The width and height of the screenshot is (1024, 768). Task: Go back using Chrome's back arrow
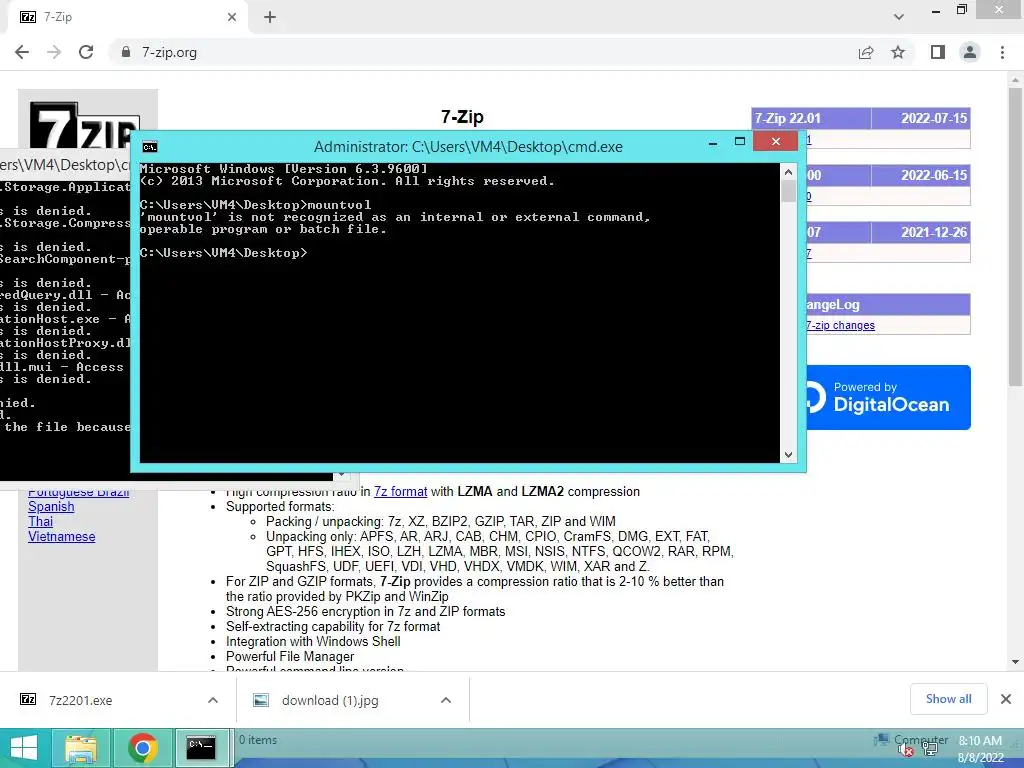coord(22,52)
